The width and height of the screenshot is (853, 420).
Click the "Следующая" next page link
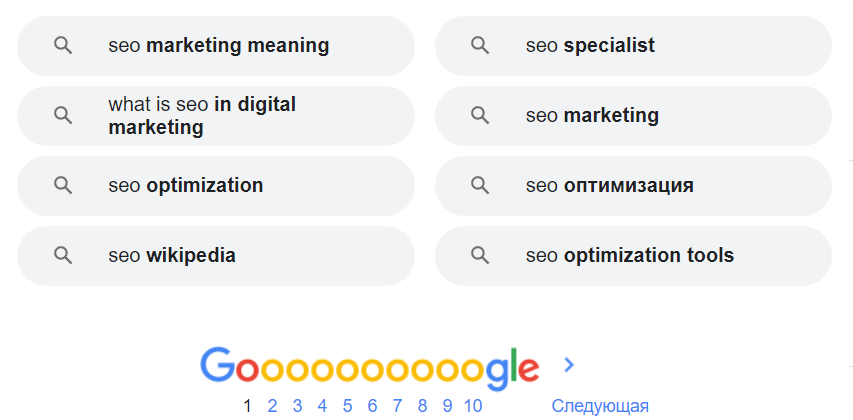coord(600,406)
